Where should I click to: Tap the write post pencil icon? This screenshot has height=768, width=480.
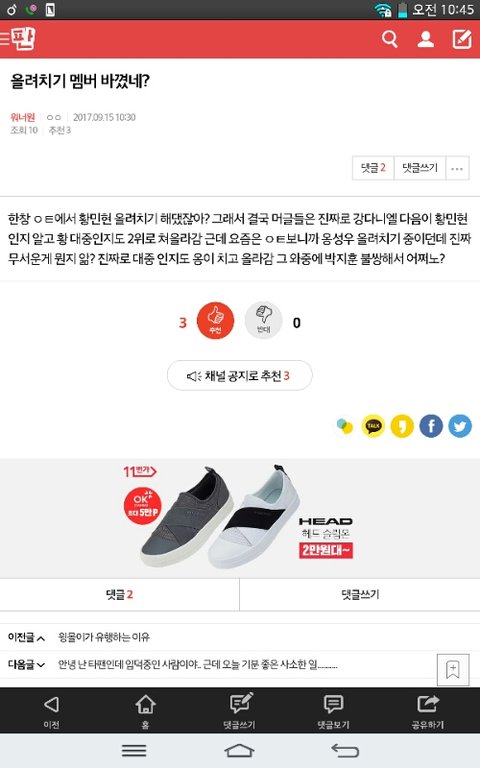461,39
